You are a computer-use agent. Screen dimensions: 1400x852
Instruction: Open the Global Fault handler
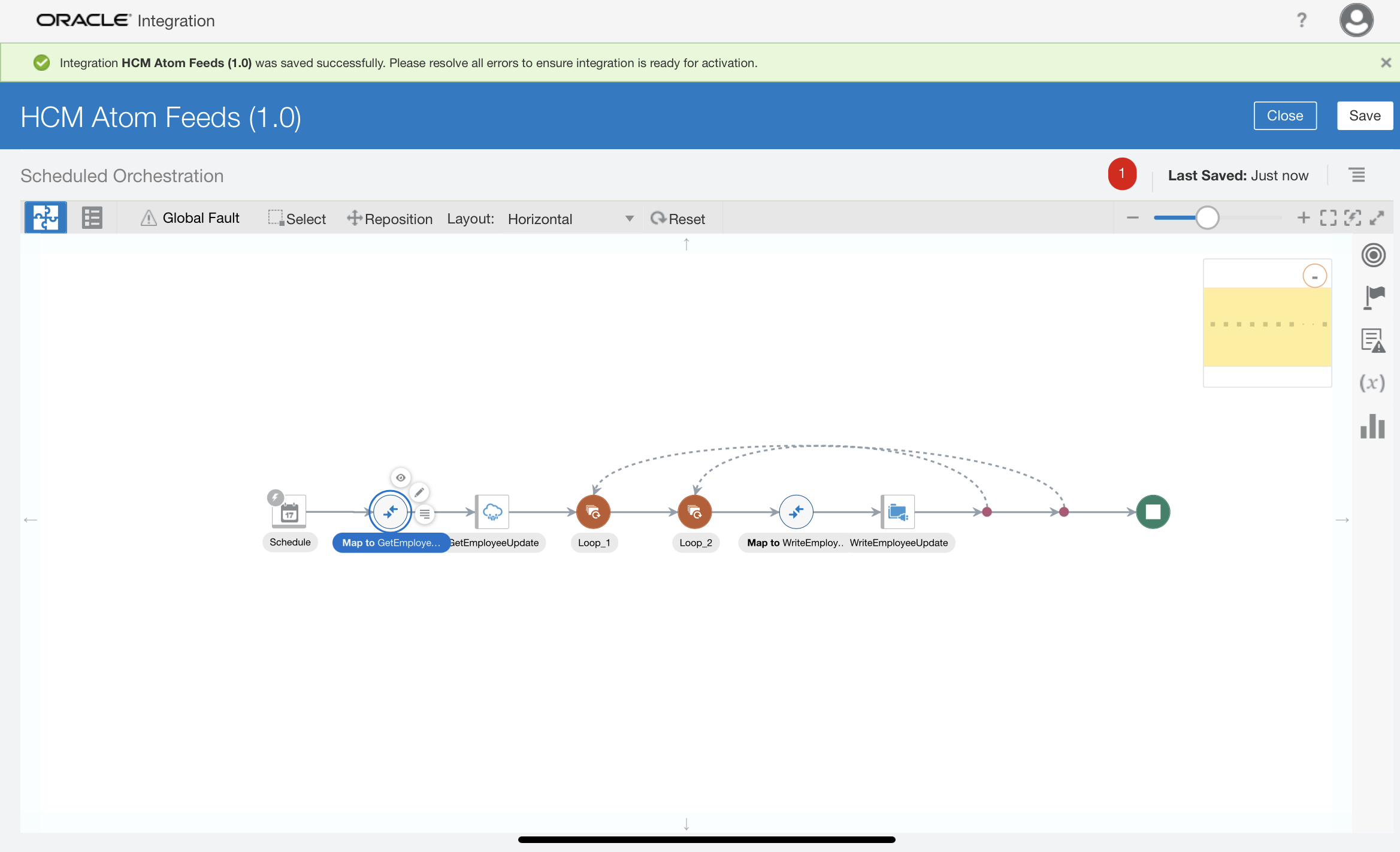[x=190, y=218]
